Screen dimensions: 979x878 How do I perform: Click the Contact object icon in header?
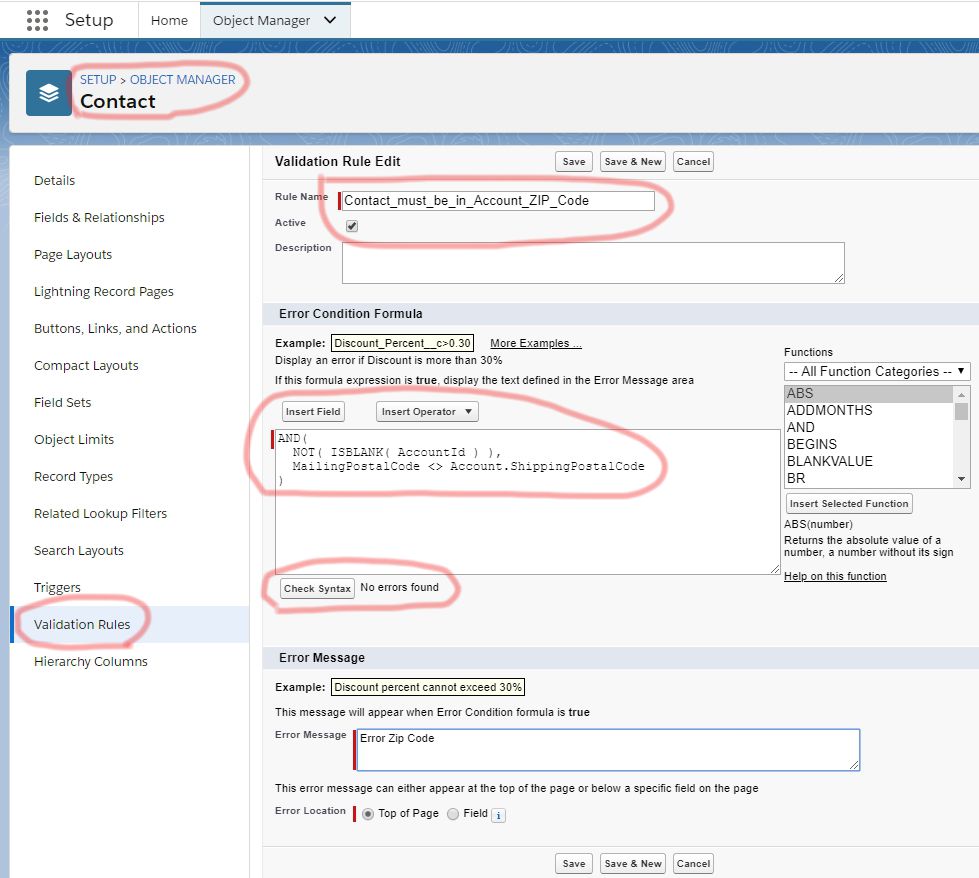pyautogui.click(x=48, y=91)
